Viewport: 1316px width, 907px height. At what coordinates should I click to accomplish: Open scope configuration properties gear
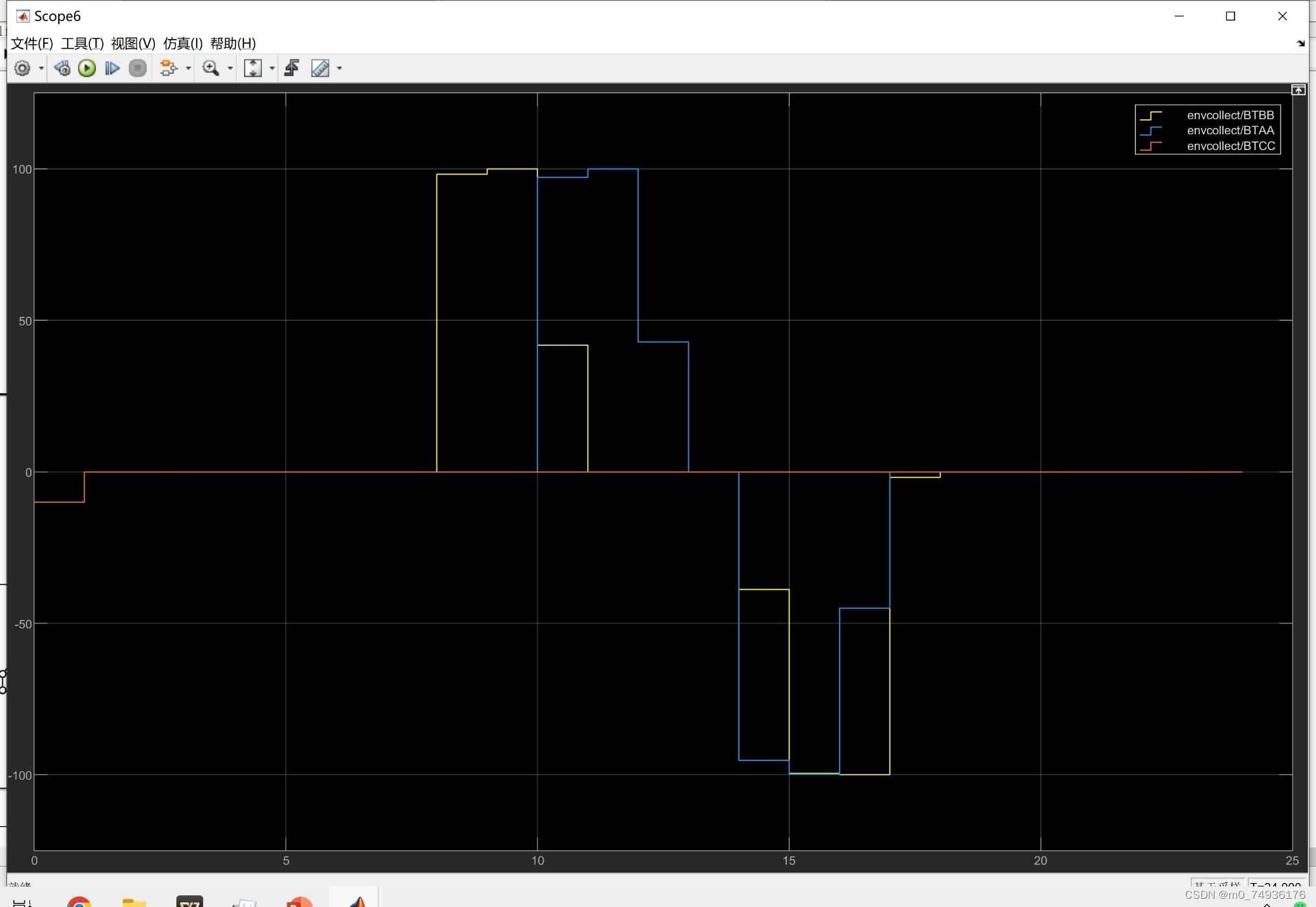pyautogui.click(x=22, y=68)
